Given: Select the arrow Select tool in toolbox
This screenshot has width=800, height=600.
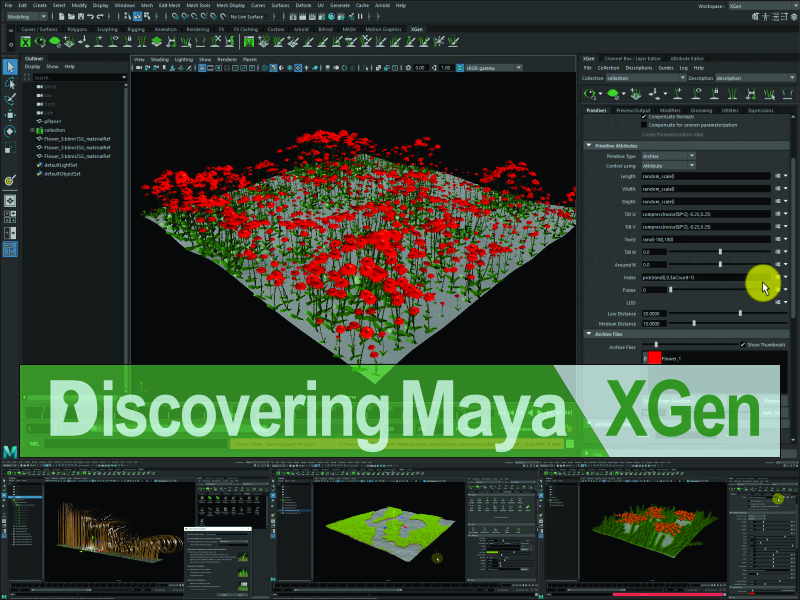Looking at the screenshot, I should click(10, 66).
